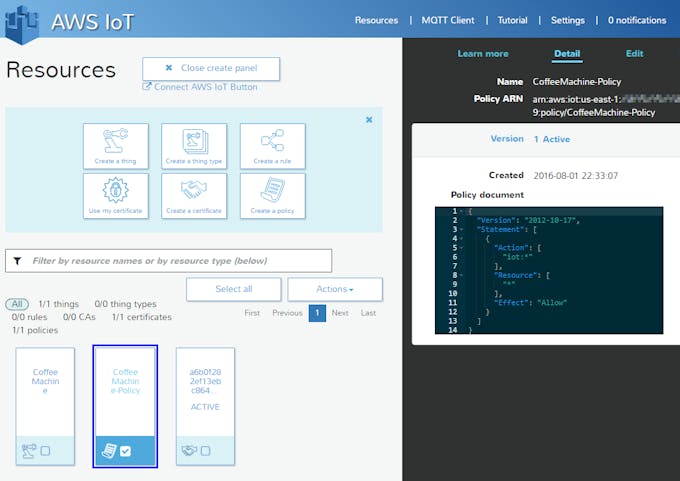Open the Actions dropdown
680x481 pixels.
335,289
